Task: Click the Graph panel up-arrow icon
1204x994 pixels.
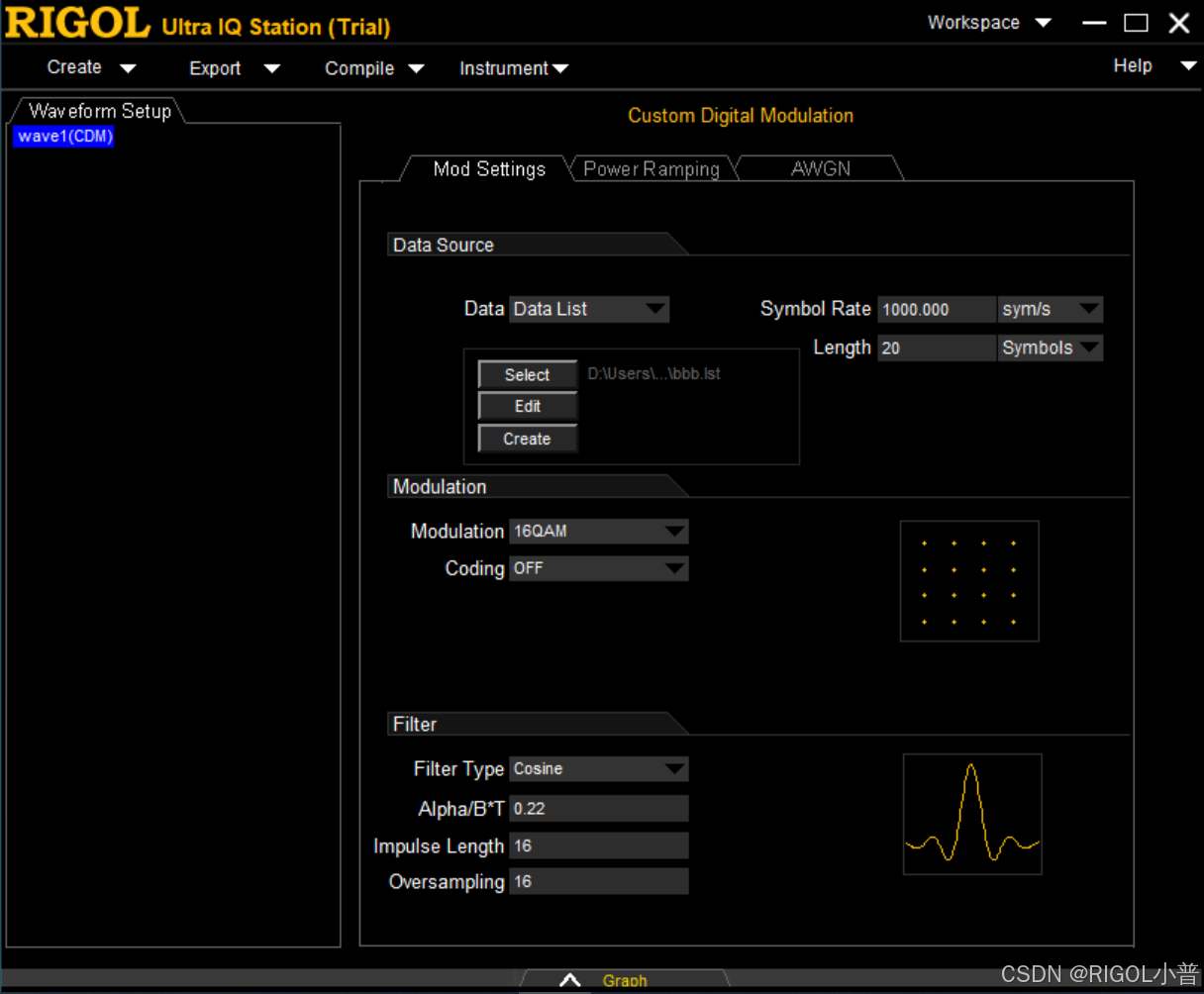Action: tap(569, 980)
